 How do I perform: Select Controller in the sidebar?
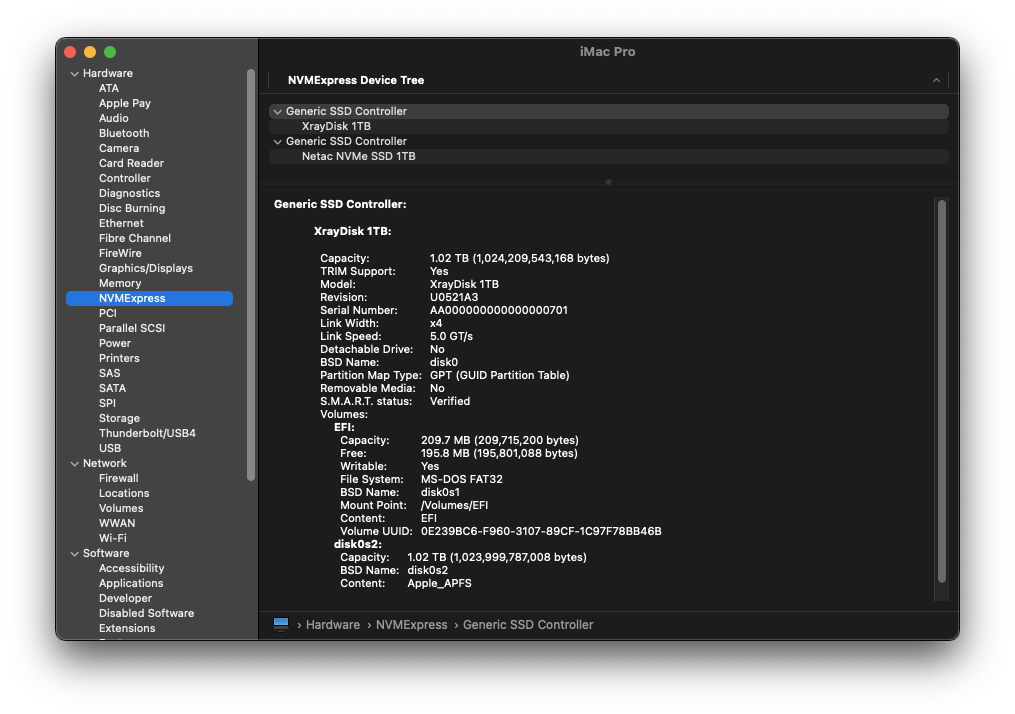125,178
